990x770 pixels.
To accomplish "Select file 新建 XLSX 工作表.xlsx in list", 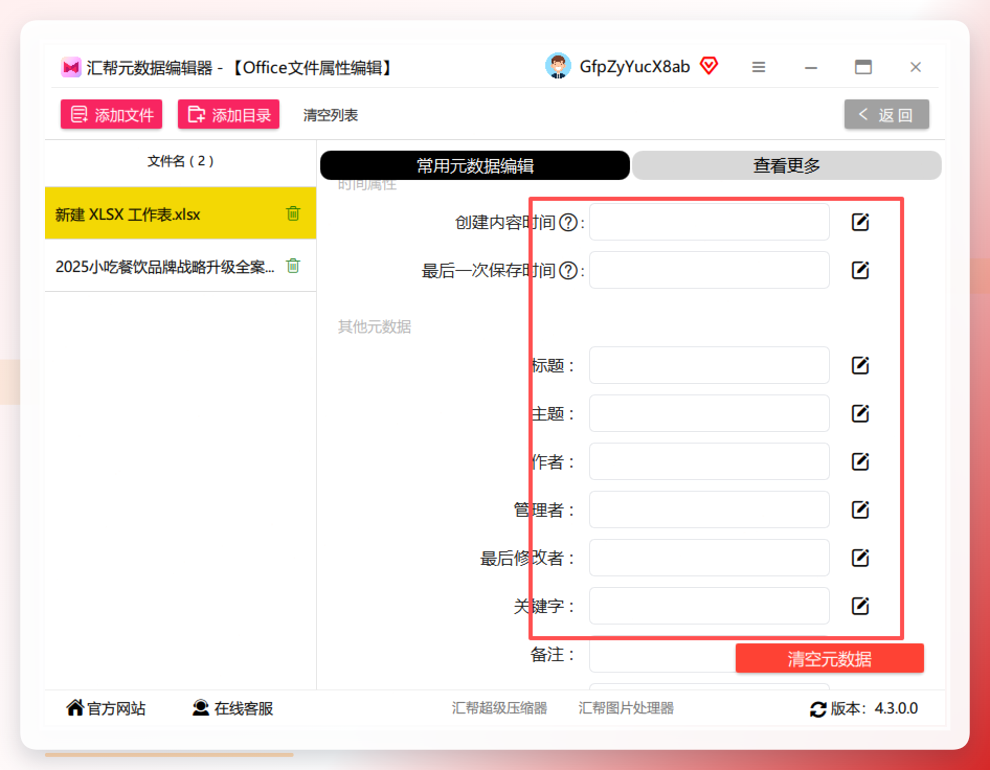I will (x=181, y=213).
